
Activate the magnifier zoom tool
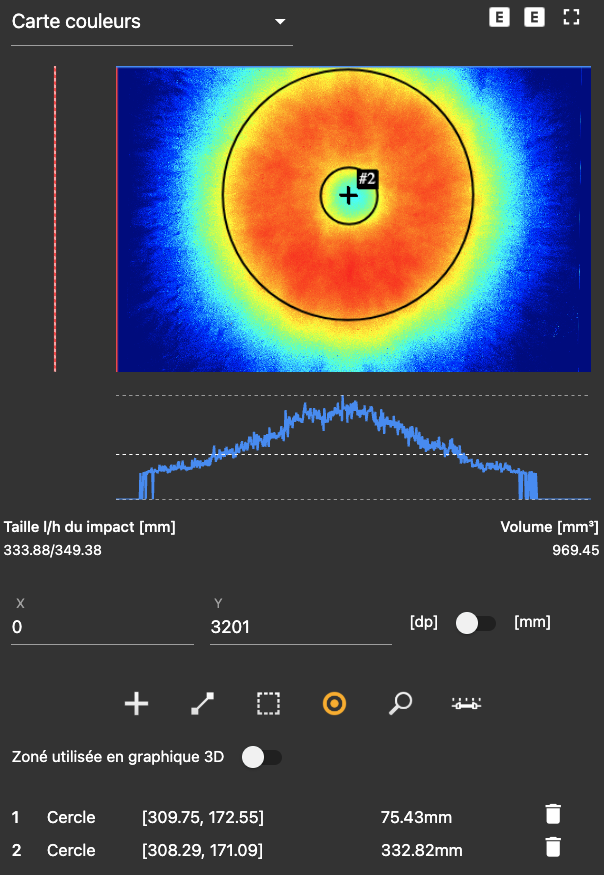click(x=400, y=704)
